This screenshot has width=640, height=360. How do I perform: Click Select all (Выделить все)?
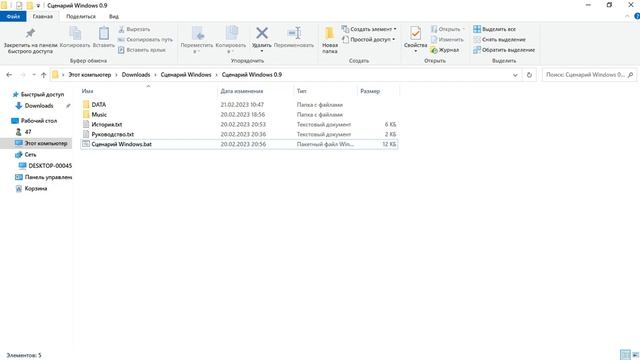tap(494, 29)
